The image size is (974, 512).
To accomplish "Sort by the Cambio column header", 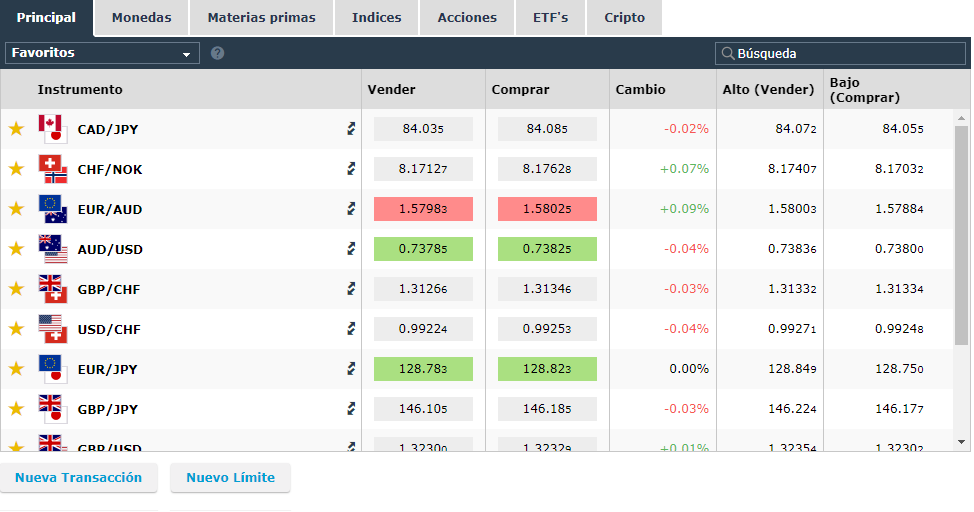I will [x=640, y=90].
